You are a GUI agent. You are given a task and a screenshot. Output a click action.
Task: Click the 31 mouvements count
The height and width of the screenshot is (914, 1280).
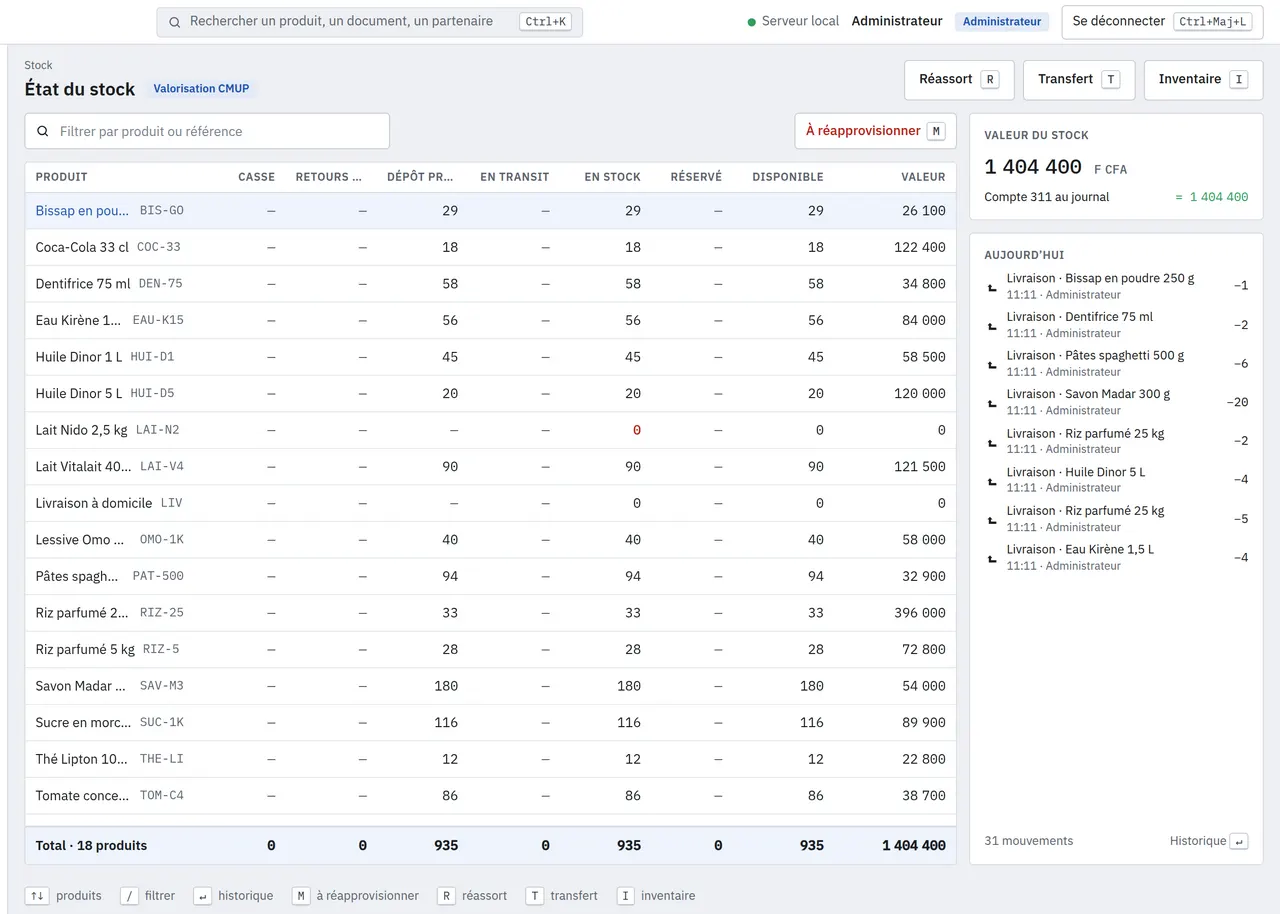[1028, 841]
